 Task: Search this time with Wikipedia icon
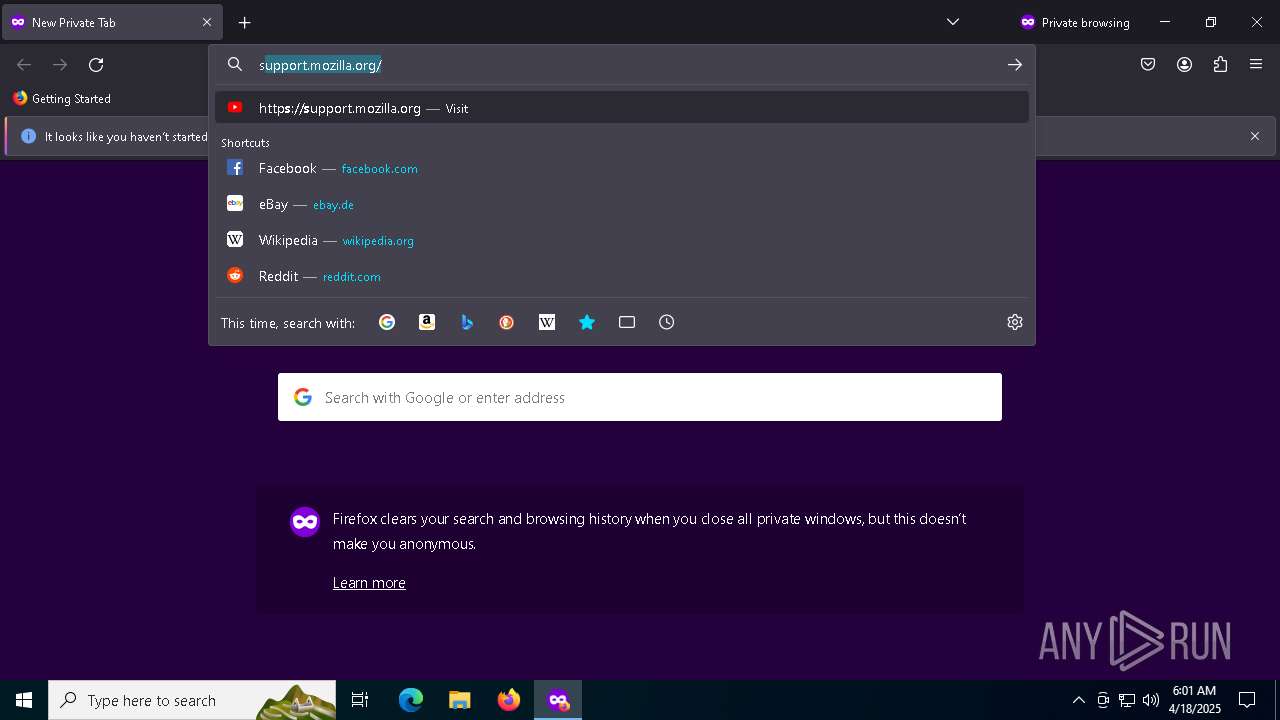547,322
